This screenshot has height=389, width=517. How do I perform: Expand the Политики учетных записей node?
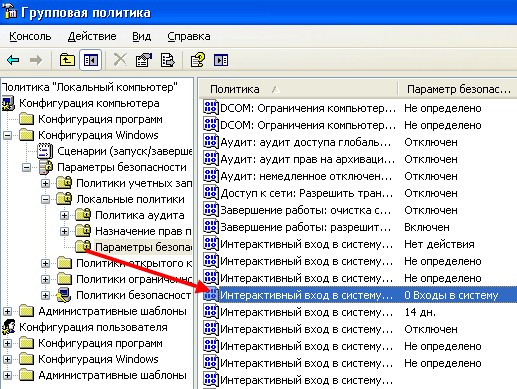pyautogui.click(x=45, y=183)
